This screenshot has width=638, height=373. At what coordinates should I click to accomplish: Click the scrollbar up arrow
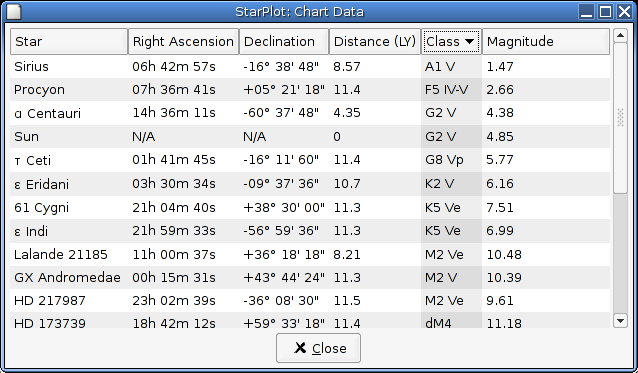coord(620,36)
